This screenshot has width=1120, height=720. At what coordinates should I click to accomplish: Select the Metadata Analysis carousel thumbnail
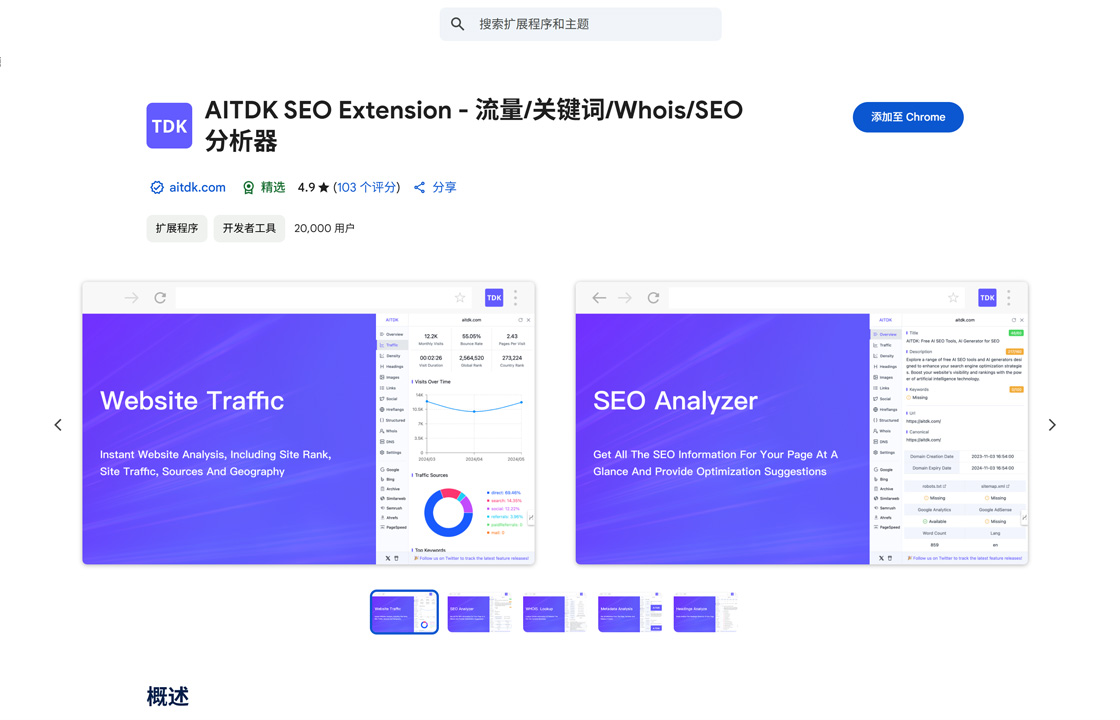pos(630,612)
